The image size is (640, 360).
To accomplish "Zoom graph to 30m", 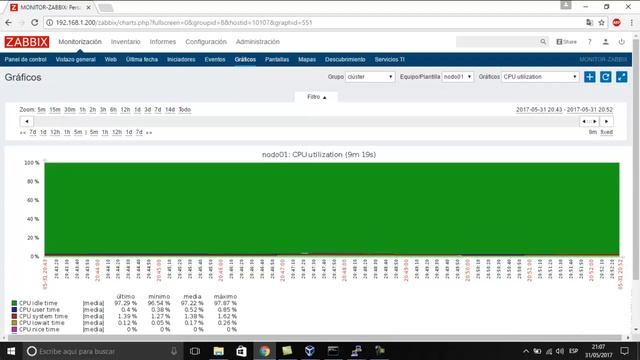I will click(x=70, y=110).
